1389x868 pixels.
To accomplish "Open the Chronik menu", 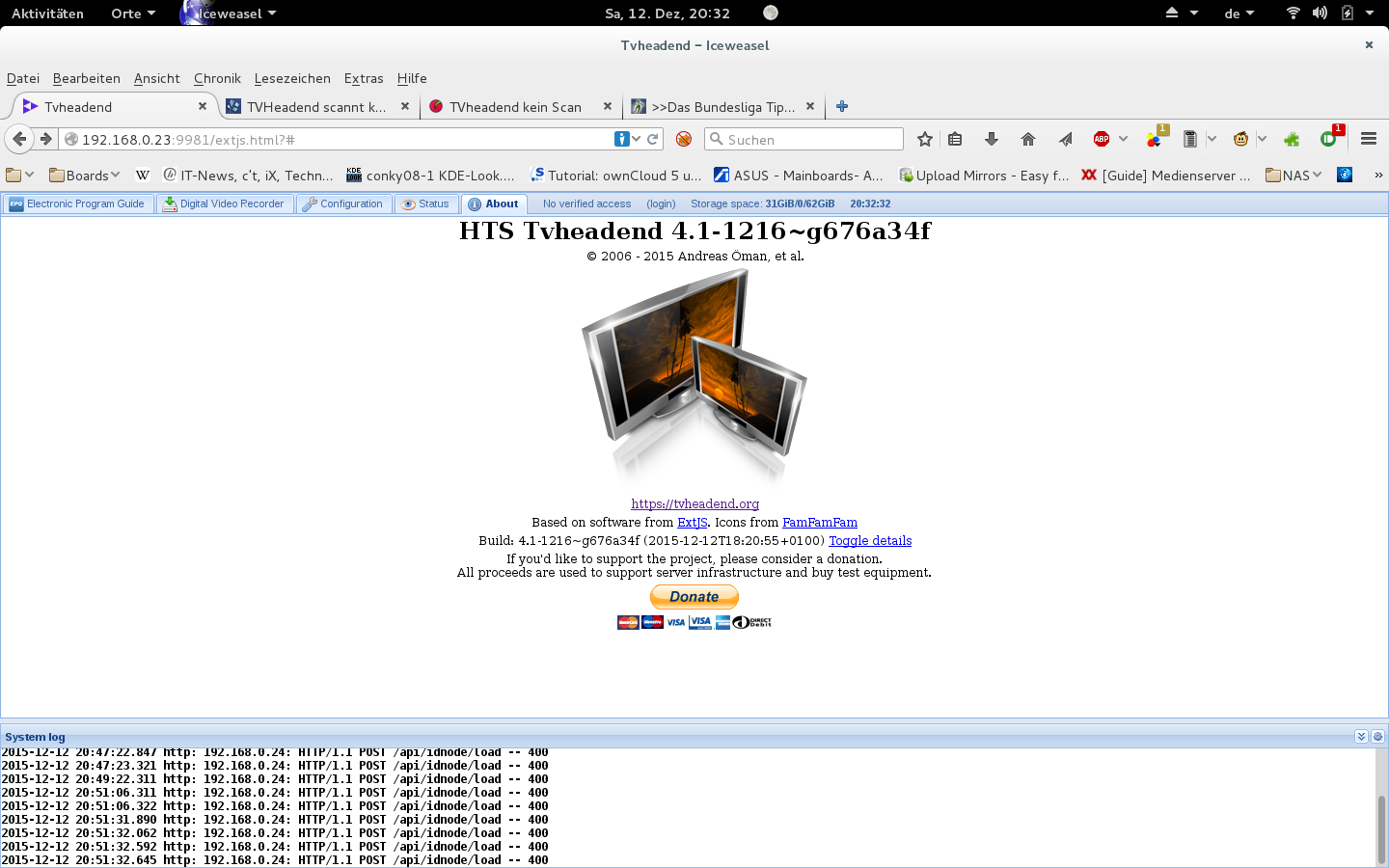I will click(x=217, y=78).
